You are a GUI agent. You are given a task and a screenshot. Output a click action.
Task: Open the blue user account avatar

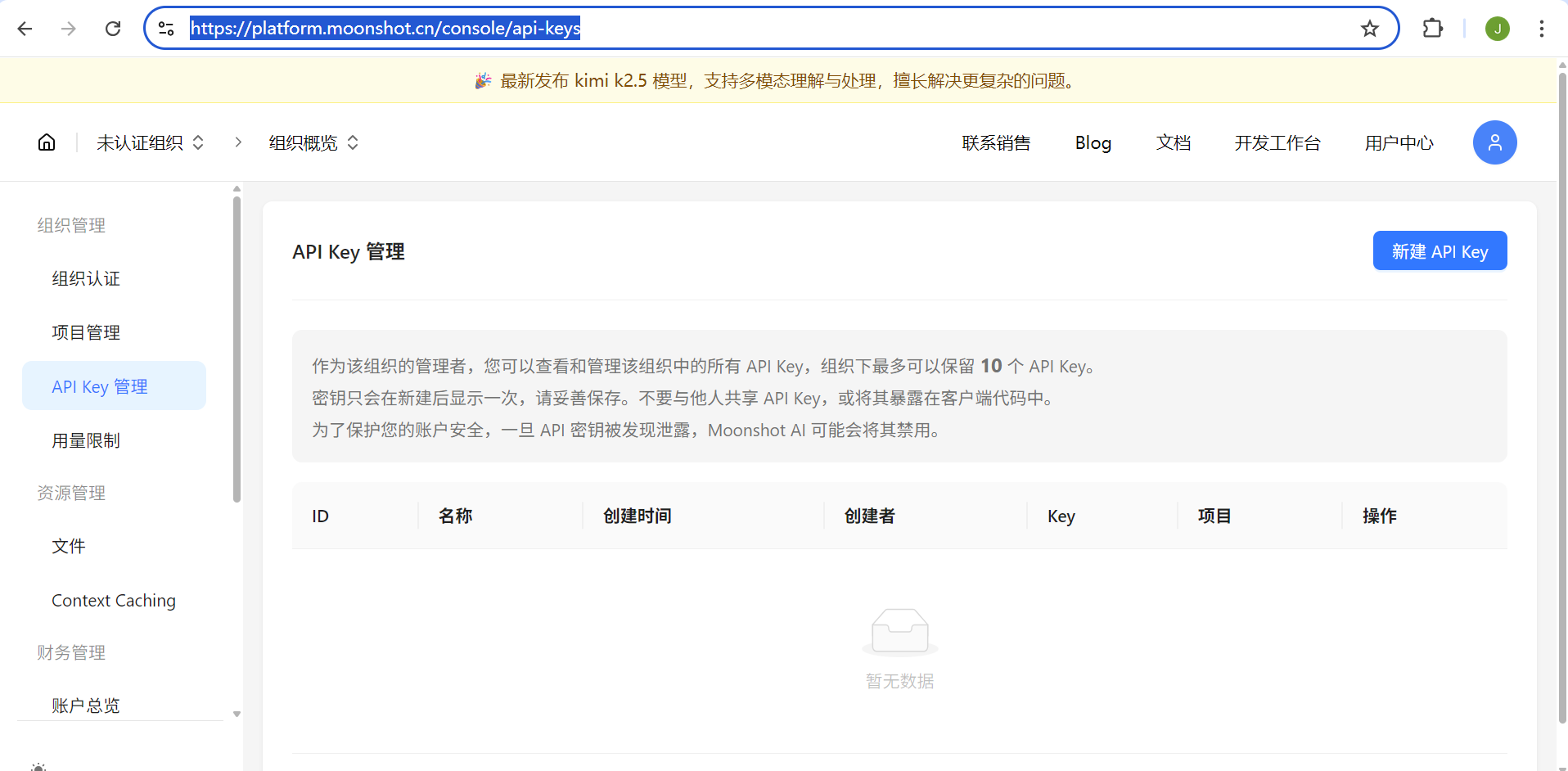(x=1494, y=142)
